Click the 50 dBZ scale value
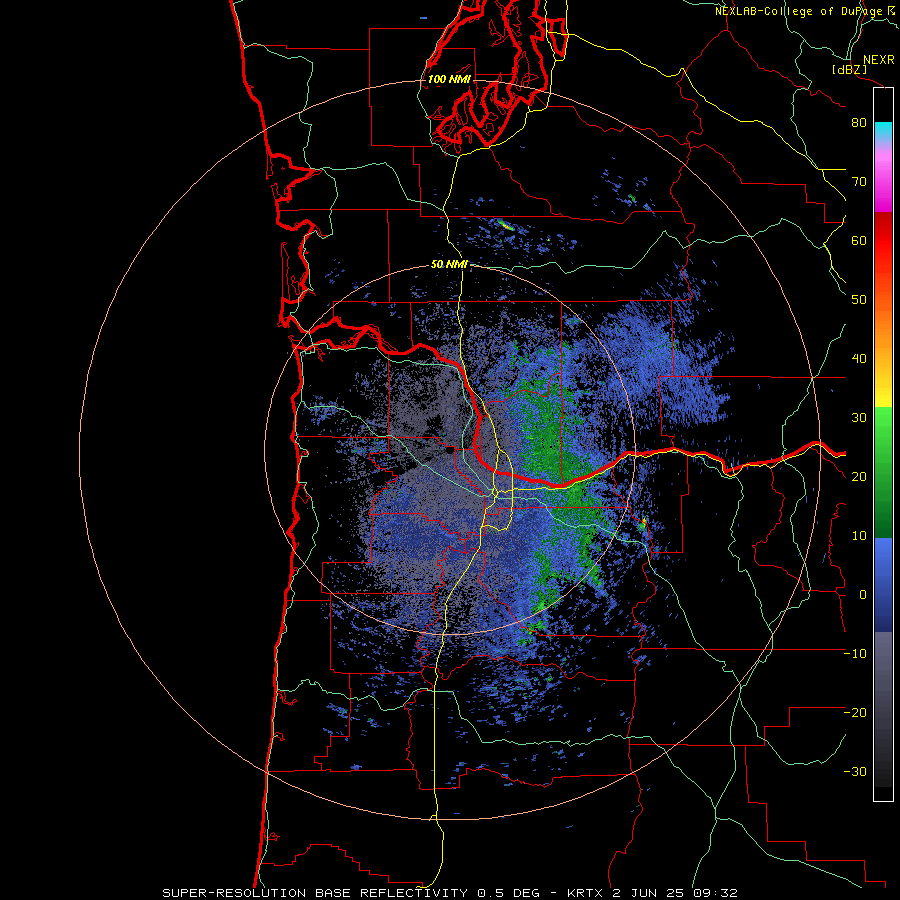 point(859,300)
